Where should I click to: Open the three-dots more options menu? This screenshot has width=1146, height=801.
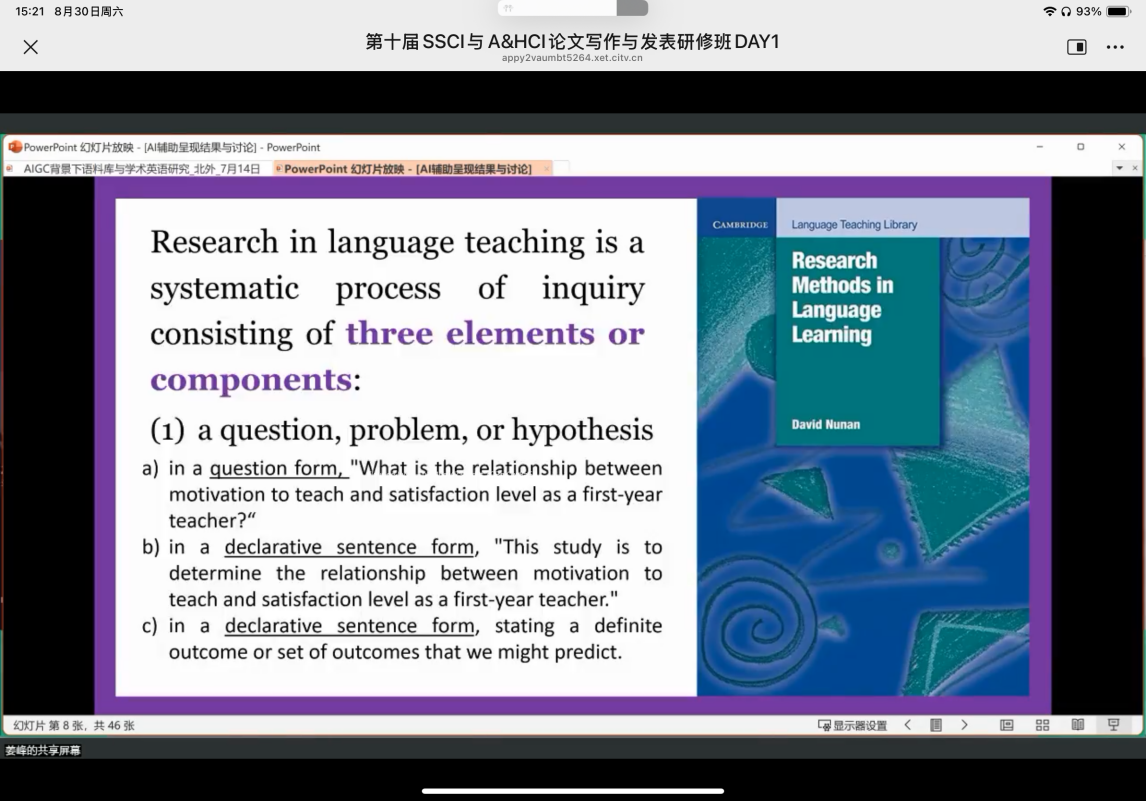click(1115, 47)
